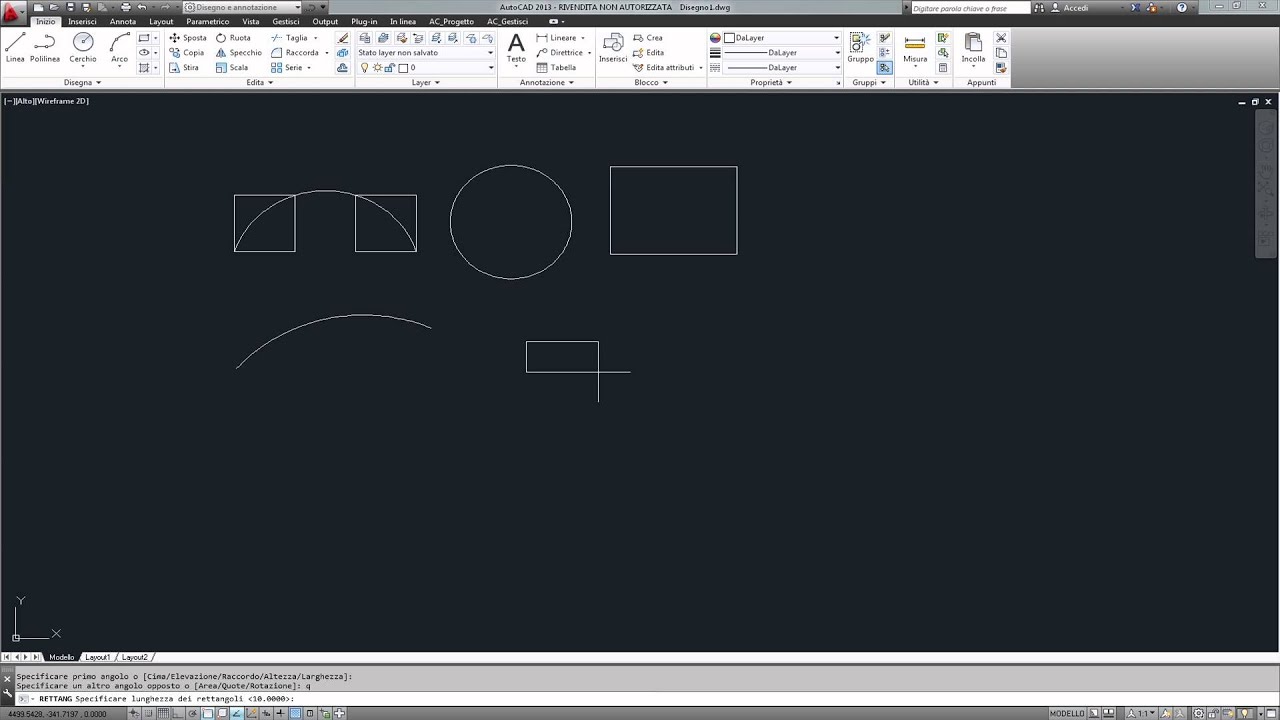The width and height of the screenshot is (1280, 720).
Task: Expand the Edita panel
Action: tap(259, 83)
